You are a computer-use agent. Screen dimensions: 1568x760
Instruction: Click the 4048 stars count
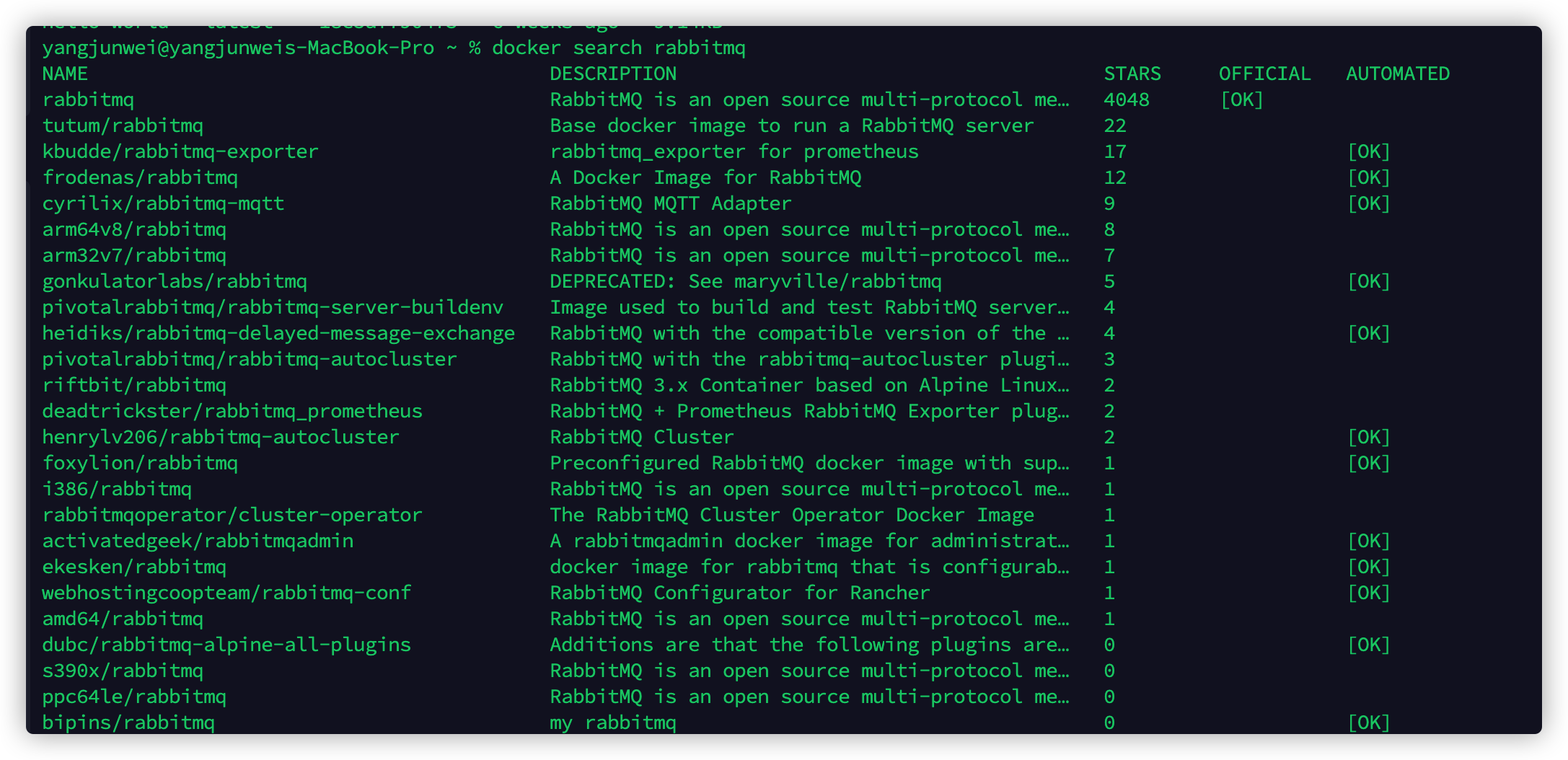(1127, 100)
